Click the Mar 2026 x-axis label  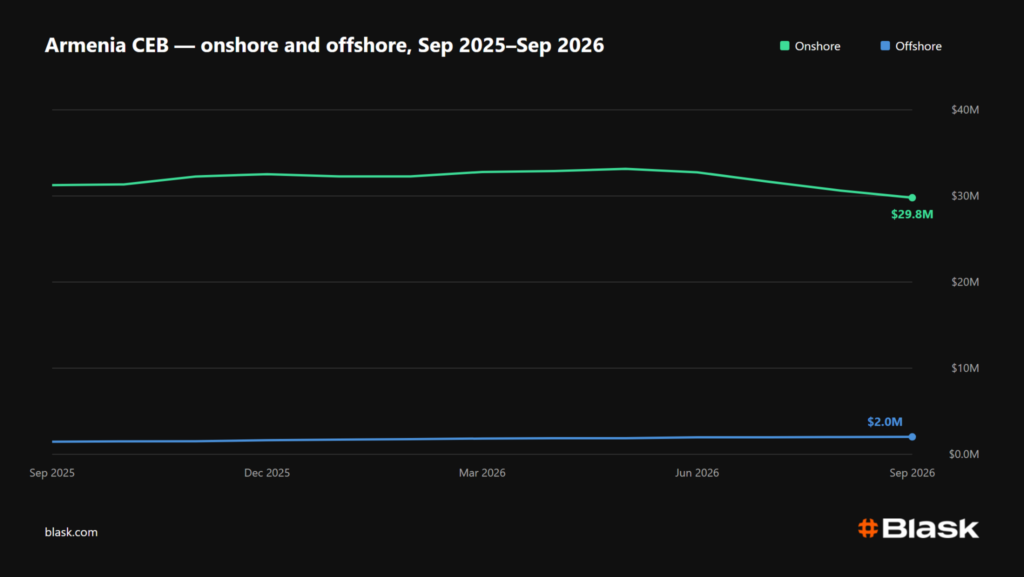(482, 473)
